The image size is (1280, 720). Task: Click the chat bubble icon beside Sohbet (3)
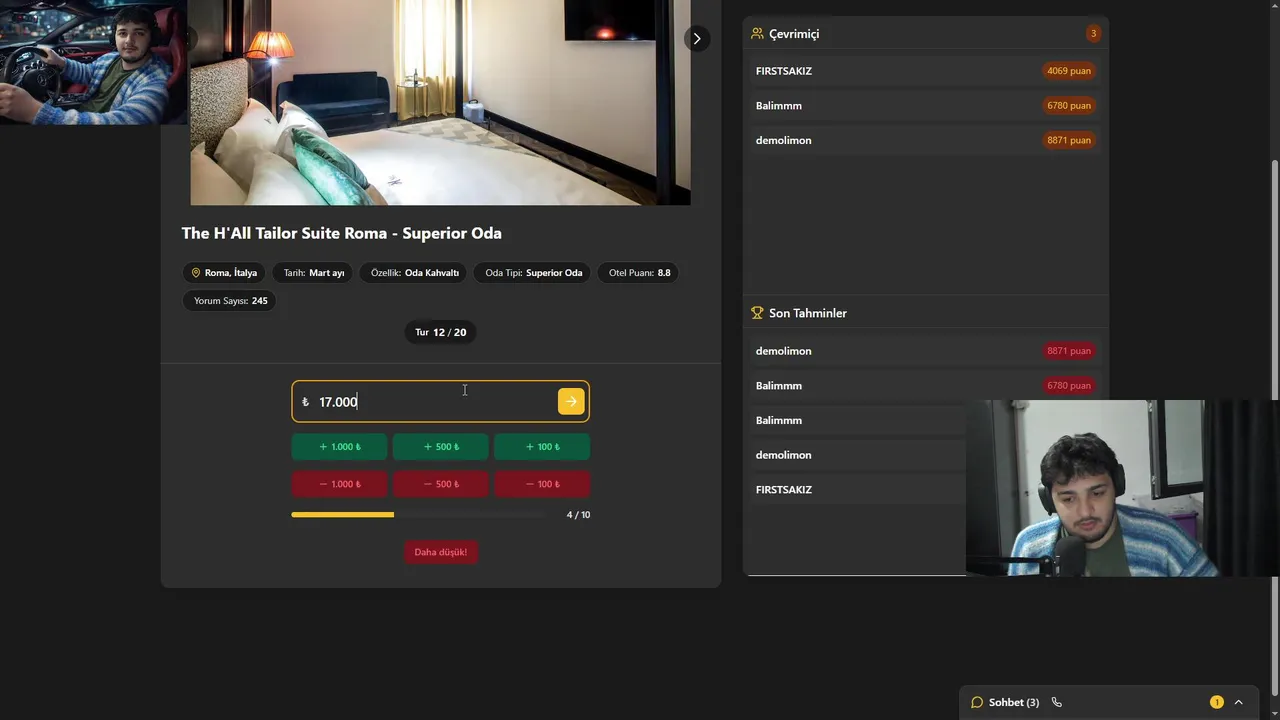tap(977, 702)
